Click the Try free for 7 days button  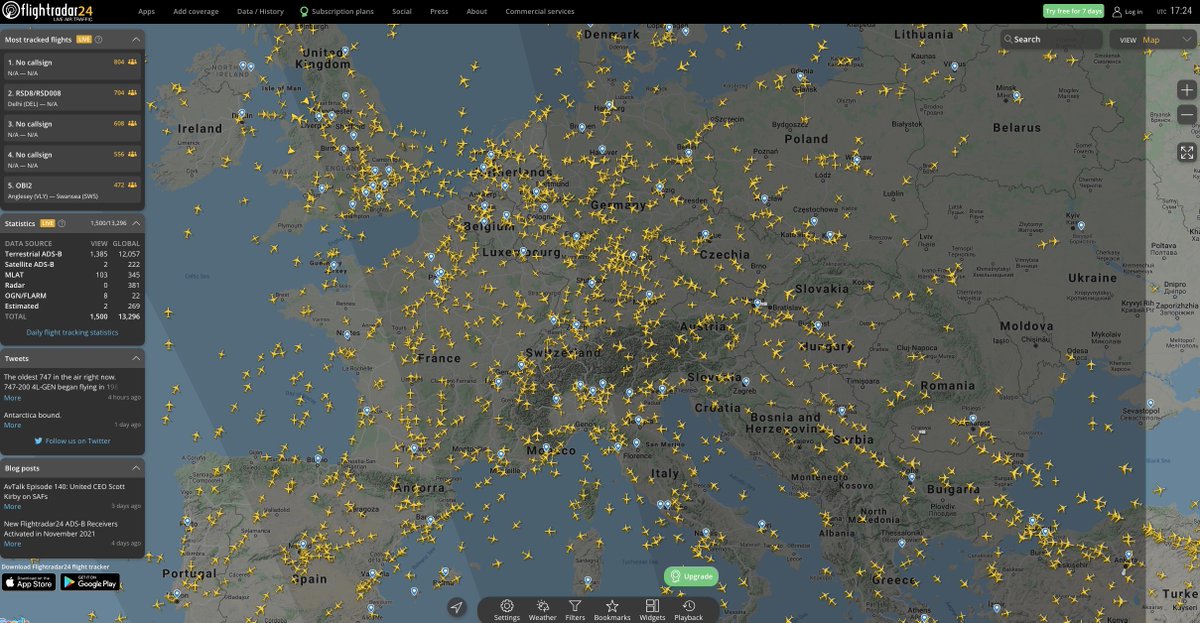coord(1072,11)
